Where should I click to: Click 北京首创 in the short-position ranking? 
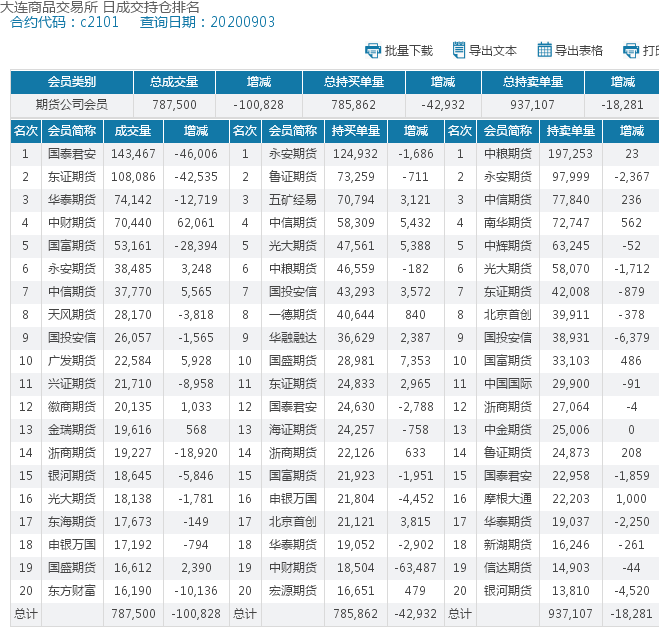[508, 315]
